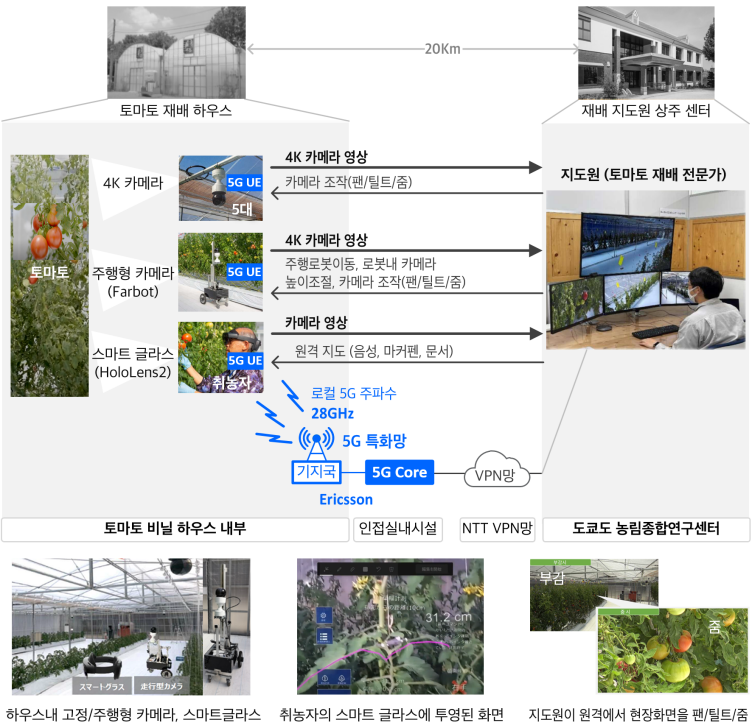
Task: Select the NTT VPN망 label box
Action: pyautogui.click(x=497, y=529)
